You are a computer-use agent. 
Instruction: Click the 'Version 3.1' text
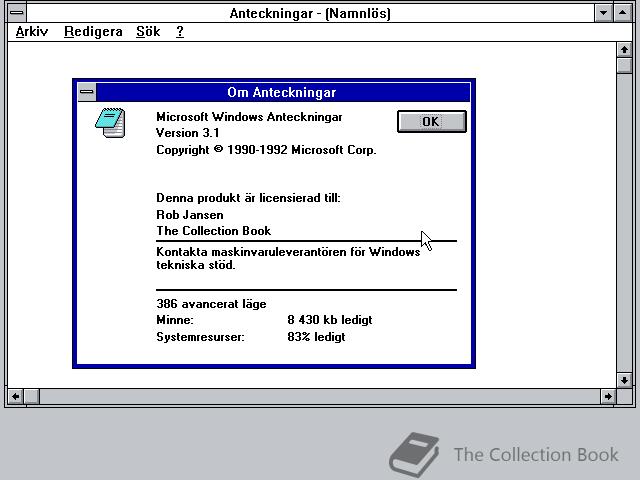coord(188,133)
